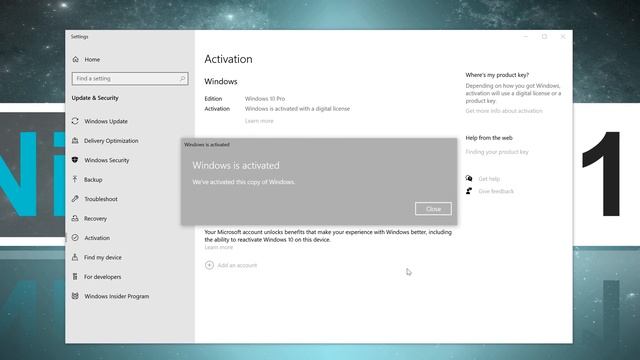Click the Delivery Optimization icon
640x360 pixels.
[75, 140]
